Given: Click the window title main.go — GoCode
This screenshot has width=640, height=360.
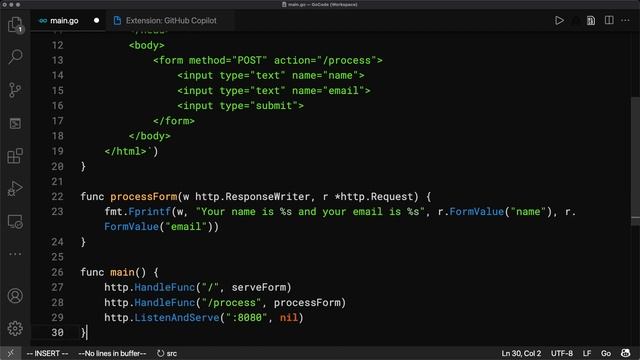Looking at the screenshot, I should [x=320, y=4].
